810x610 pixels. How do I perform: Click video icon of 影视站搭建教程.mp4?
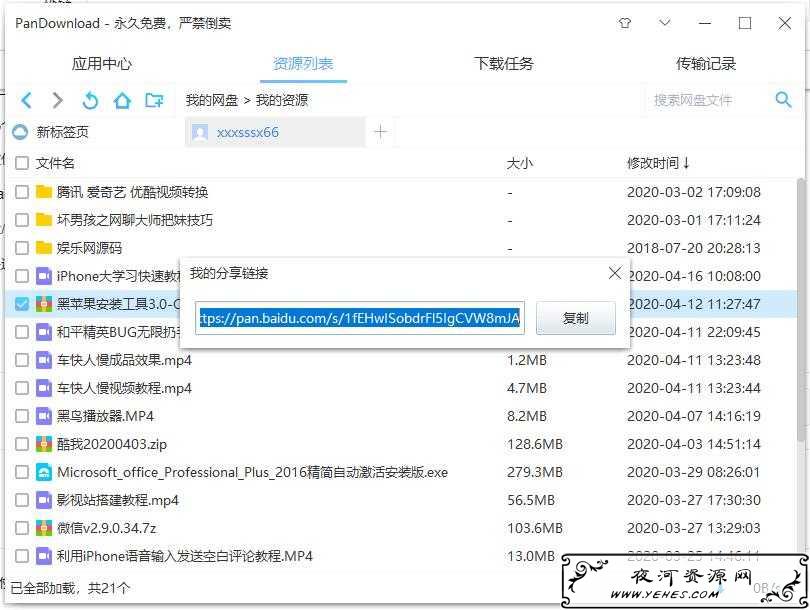(x=44, y=500)
